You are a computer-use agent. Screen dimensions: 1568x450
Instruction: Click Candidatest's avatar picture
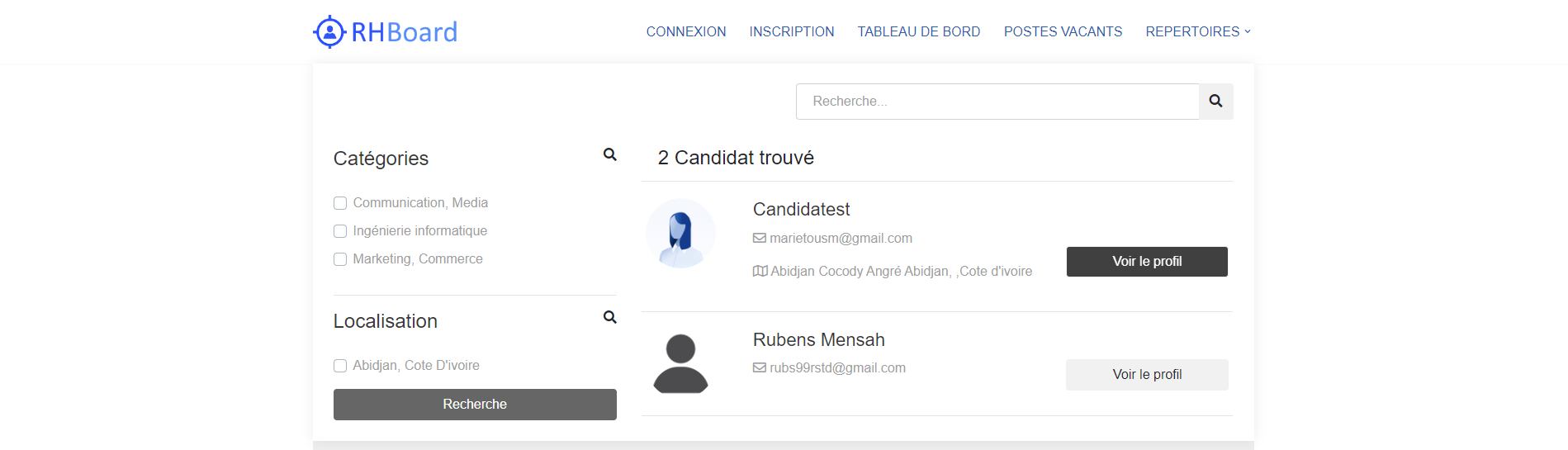coord(680,233)
